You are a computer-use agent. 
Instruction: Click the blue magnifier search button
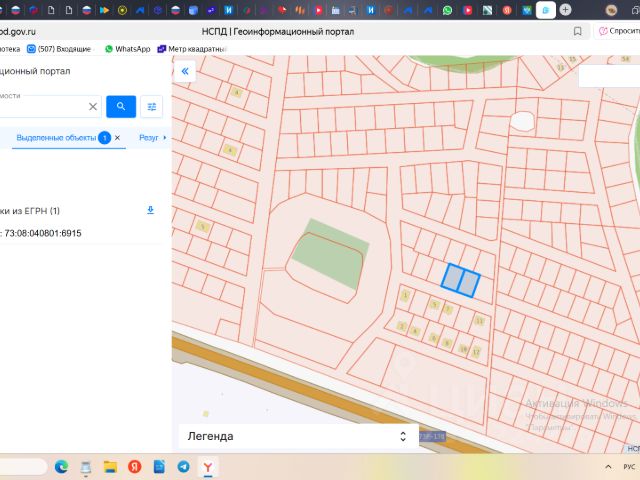coord(121,107)
